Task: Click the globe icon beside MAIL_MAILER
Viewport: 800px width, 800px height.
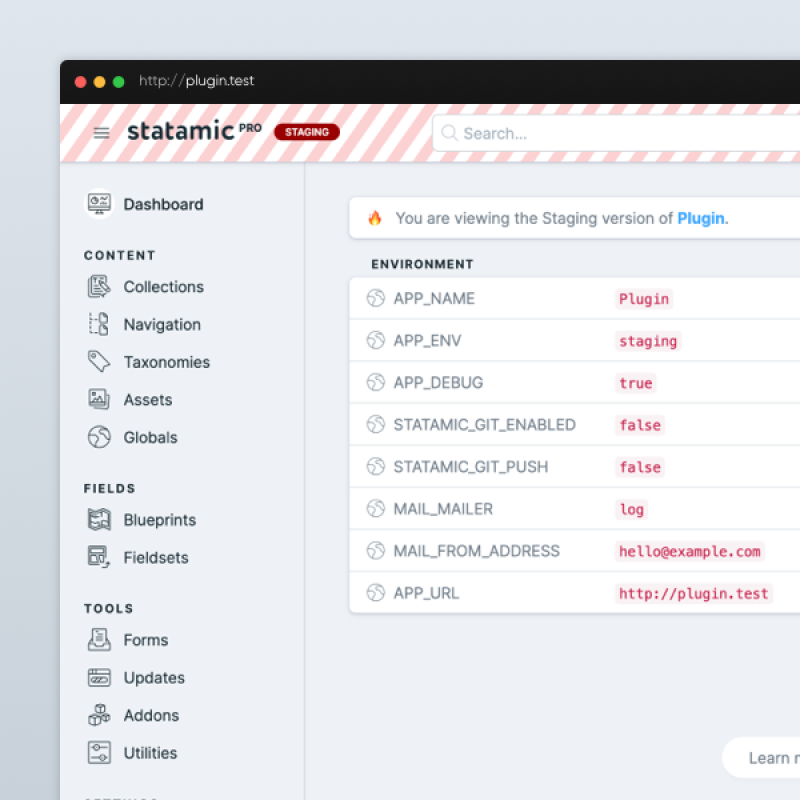Action: tap(376, 509)
